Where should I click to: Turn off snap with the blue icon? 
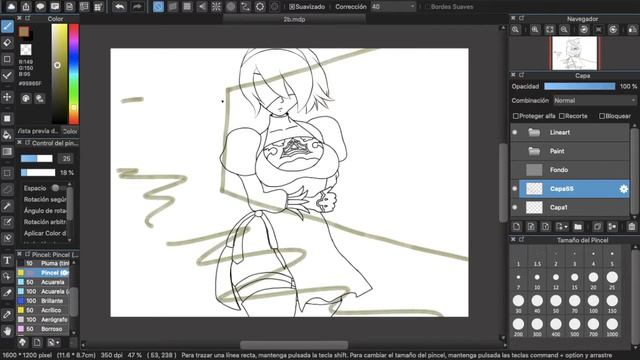click(158, 7)
